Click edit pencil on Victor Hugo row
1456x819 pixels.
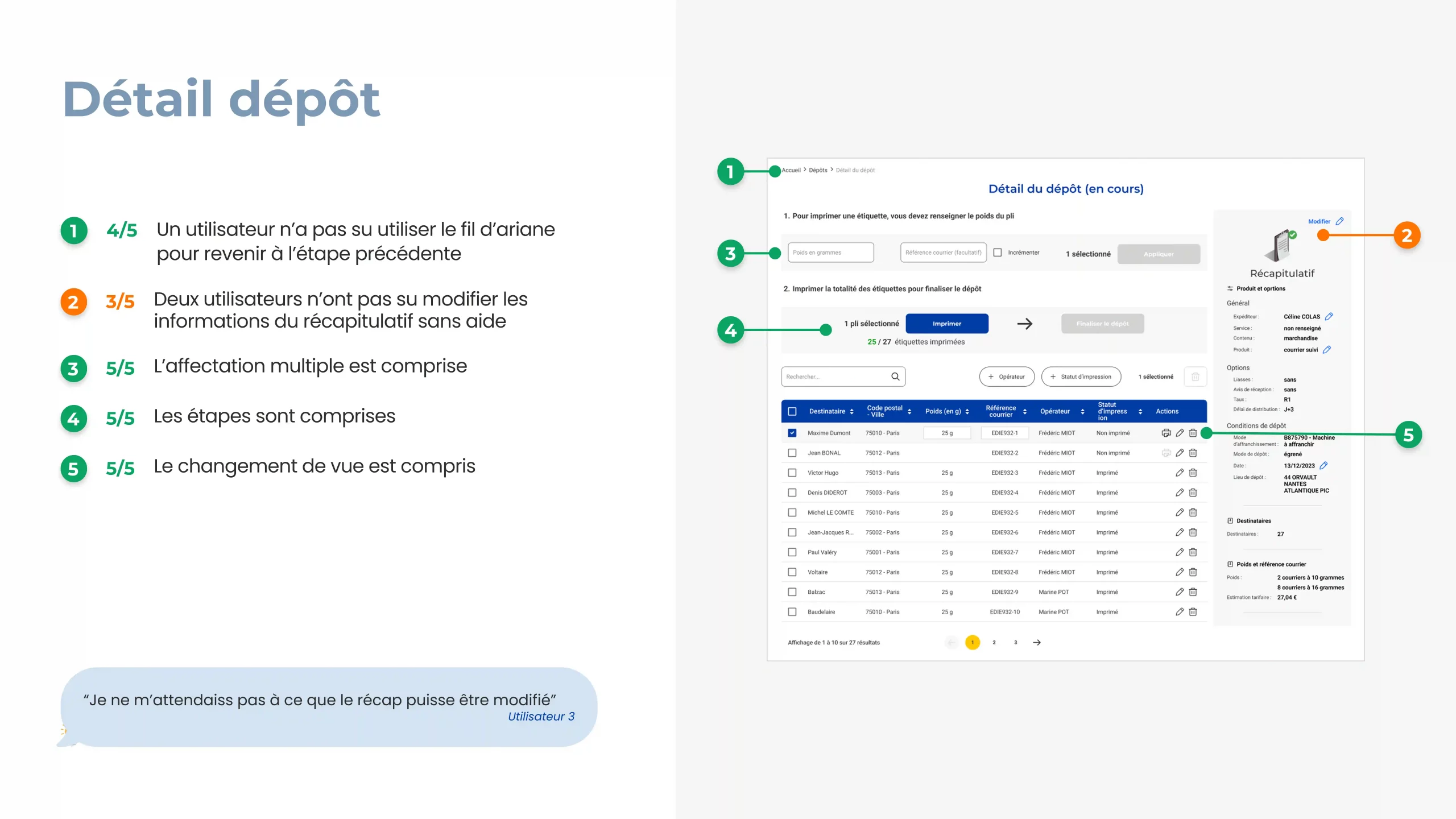coord(1180,473)
